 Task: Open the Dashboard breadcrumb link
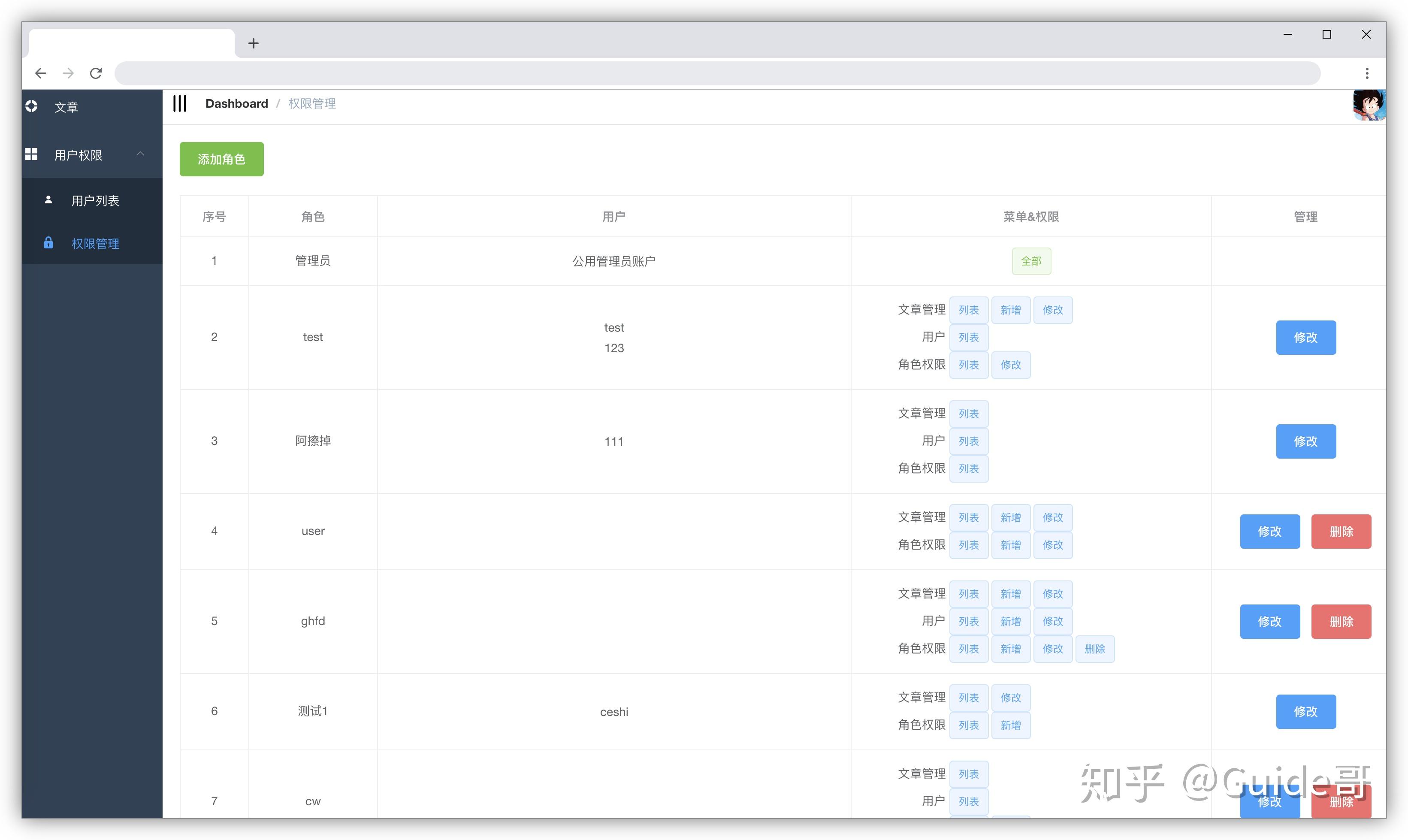[x=236, y=103]
